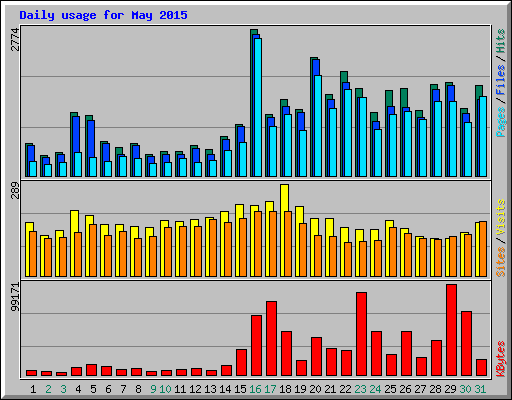Click the 'Sites' legend label
This screenshot has width=512, height=400.
tap(501, 262)
